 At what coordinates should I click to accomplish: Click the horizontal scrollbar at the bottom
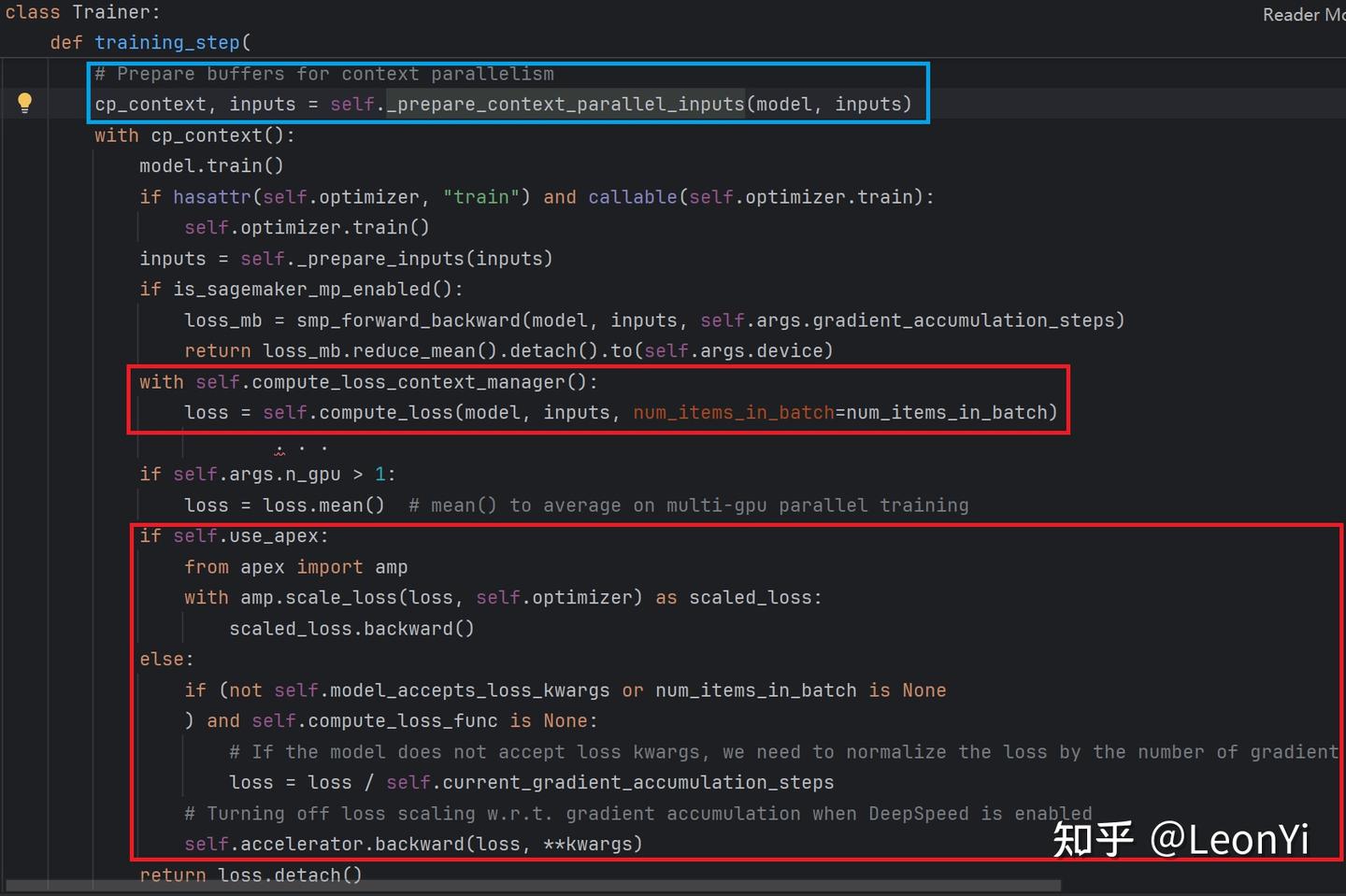pos(533,885)
